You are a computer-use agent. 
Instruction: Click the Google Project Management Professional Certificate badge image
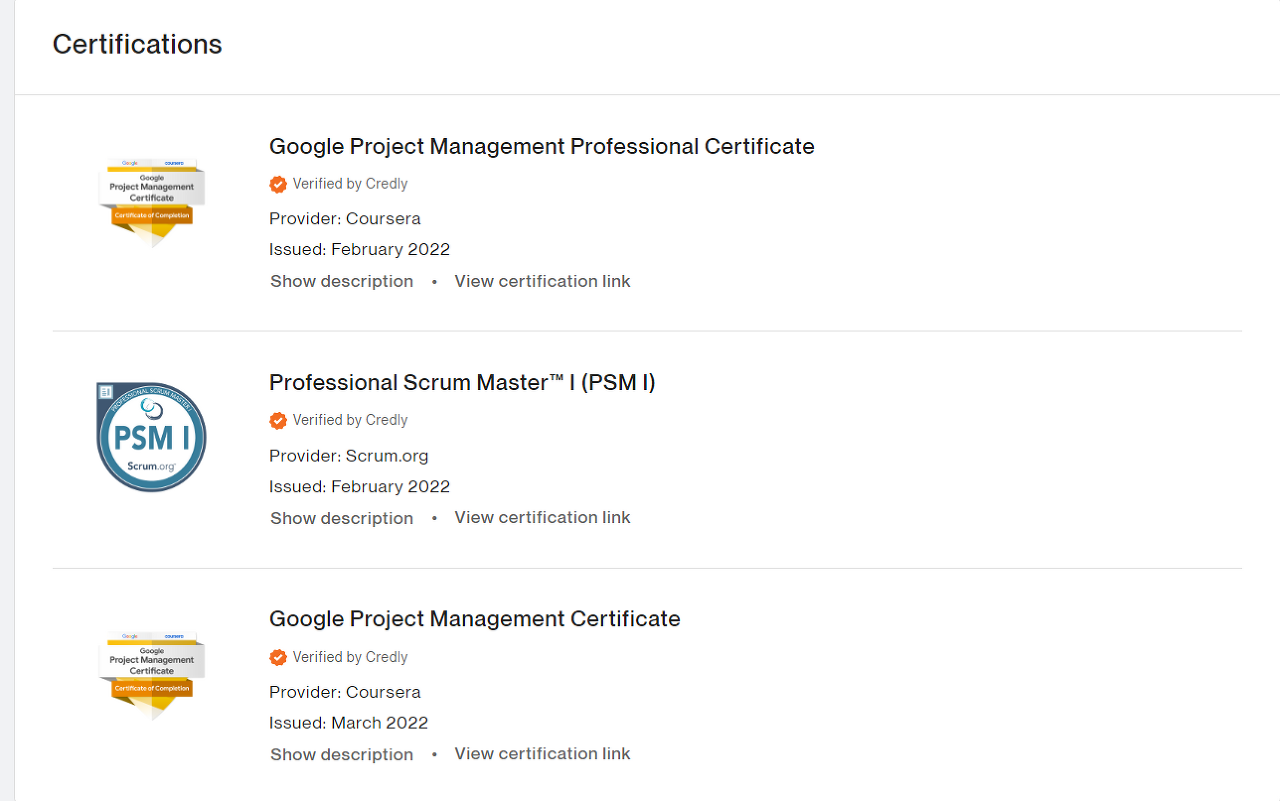pyautogui.click(x=152, y=201)
